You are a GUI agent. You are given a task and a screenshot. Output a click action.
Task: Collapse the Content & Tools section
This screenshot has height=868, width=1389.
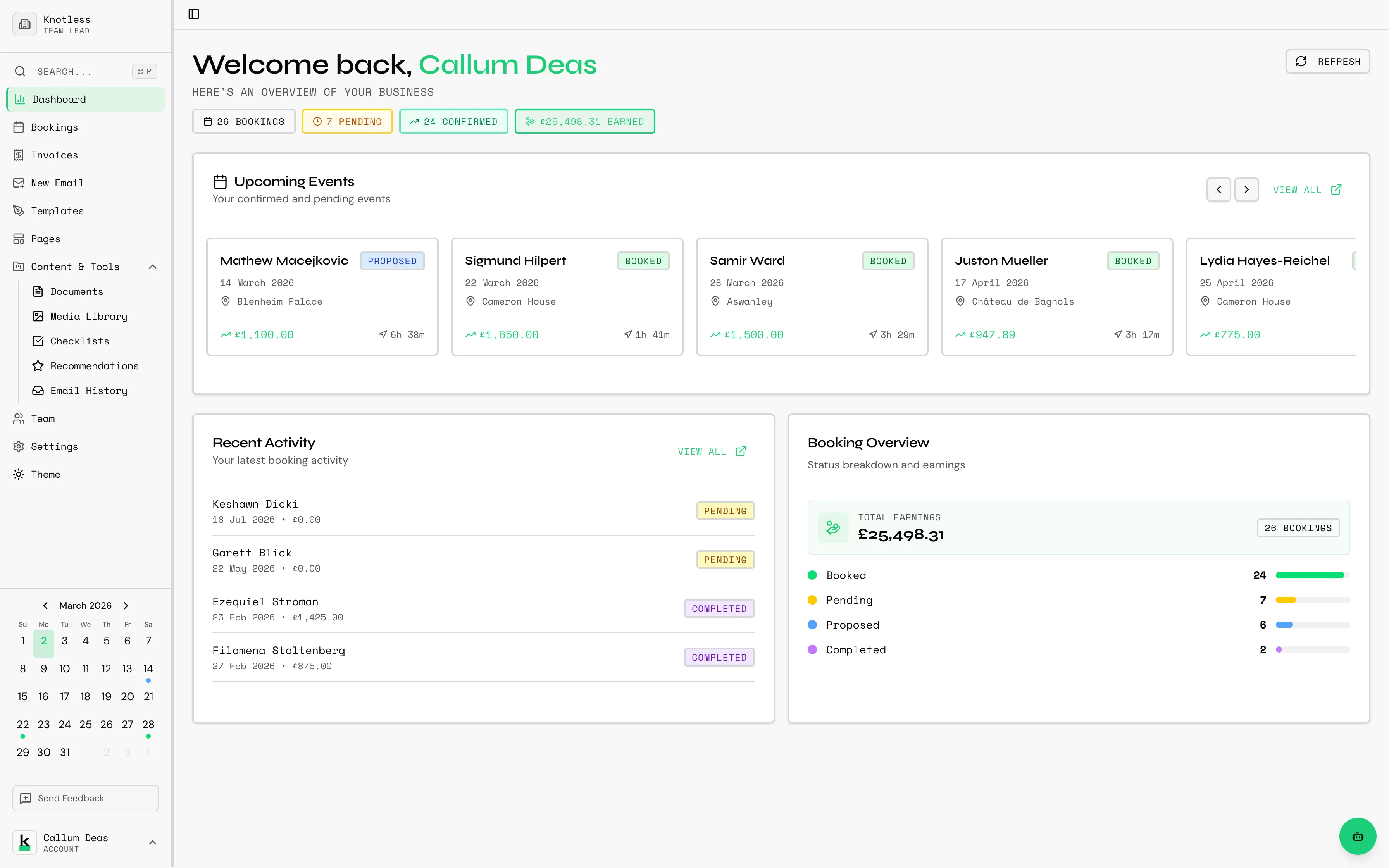pyautogui.click(x=152, y=266)
